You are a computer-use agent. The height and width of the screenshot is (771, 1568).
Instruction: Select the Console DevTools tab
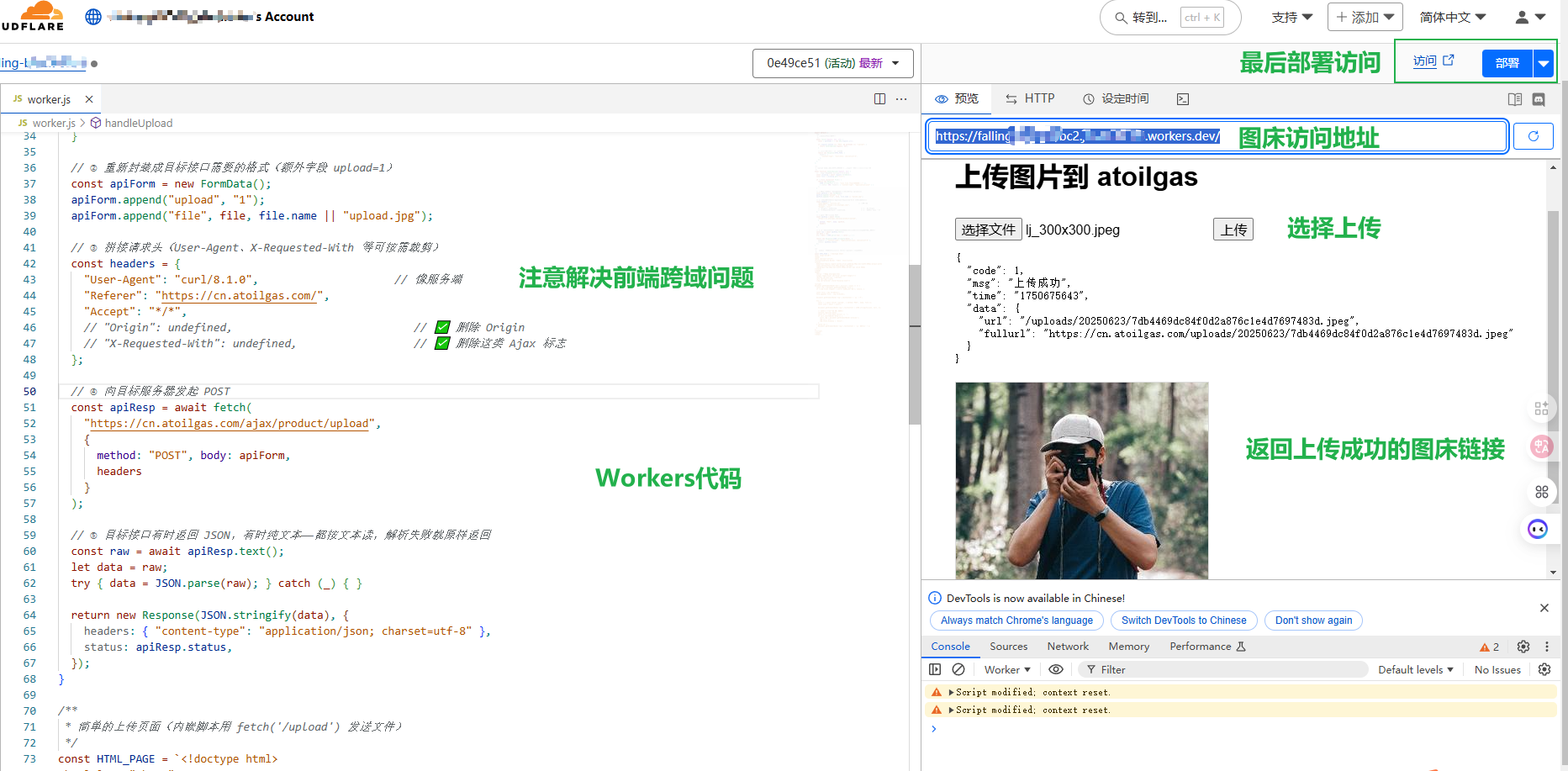click(x=950, y=647)
